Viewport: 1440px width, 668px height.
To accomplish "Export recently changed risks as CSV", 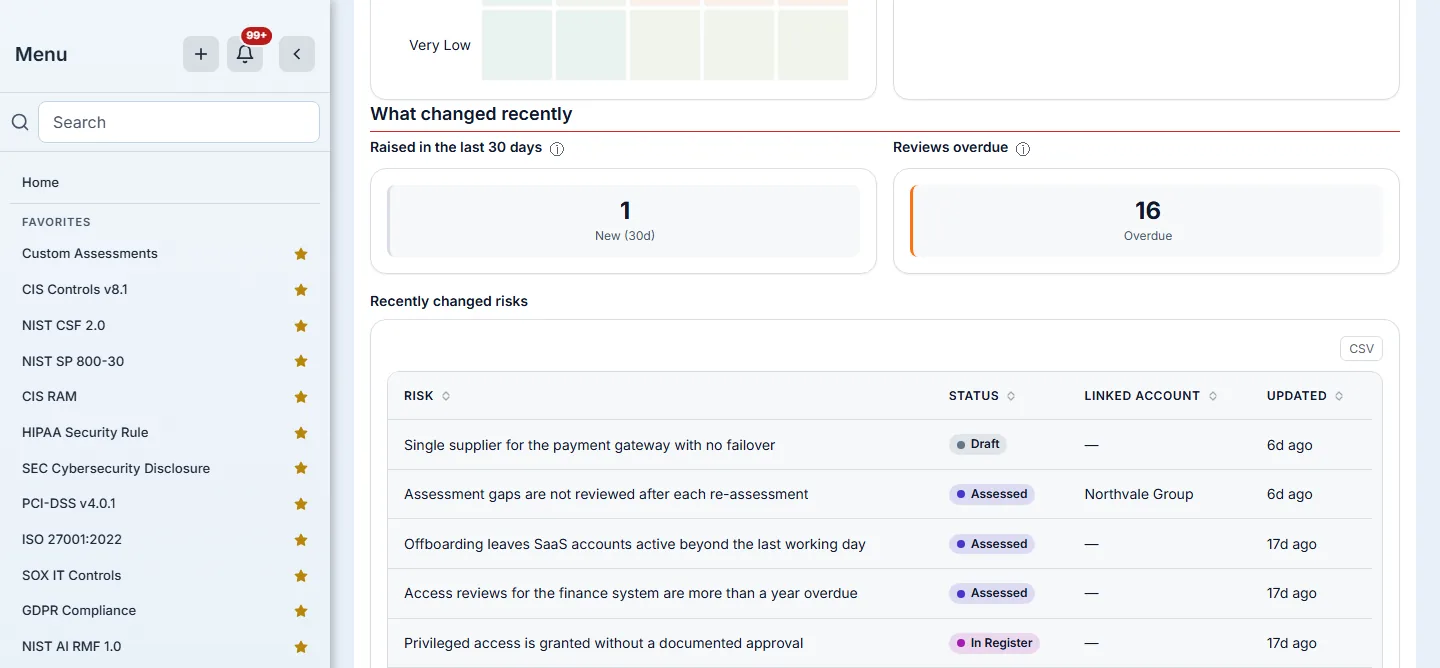I will point(1361,349).
